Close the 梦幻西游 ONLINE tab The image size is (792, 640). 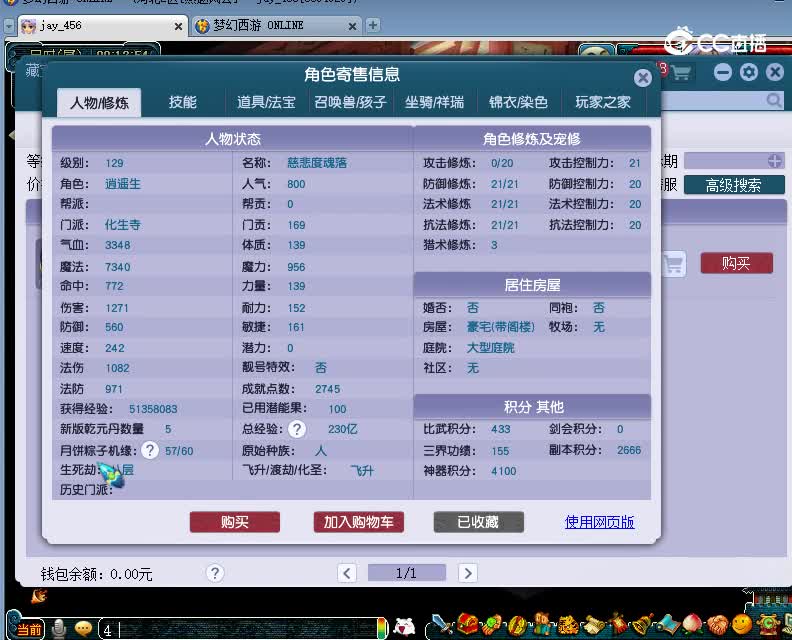coord(352,26)
